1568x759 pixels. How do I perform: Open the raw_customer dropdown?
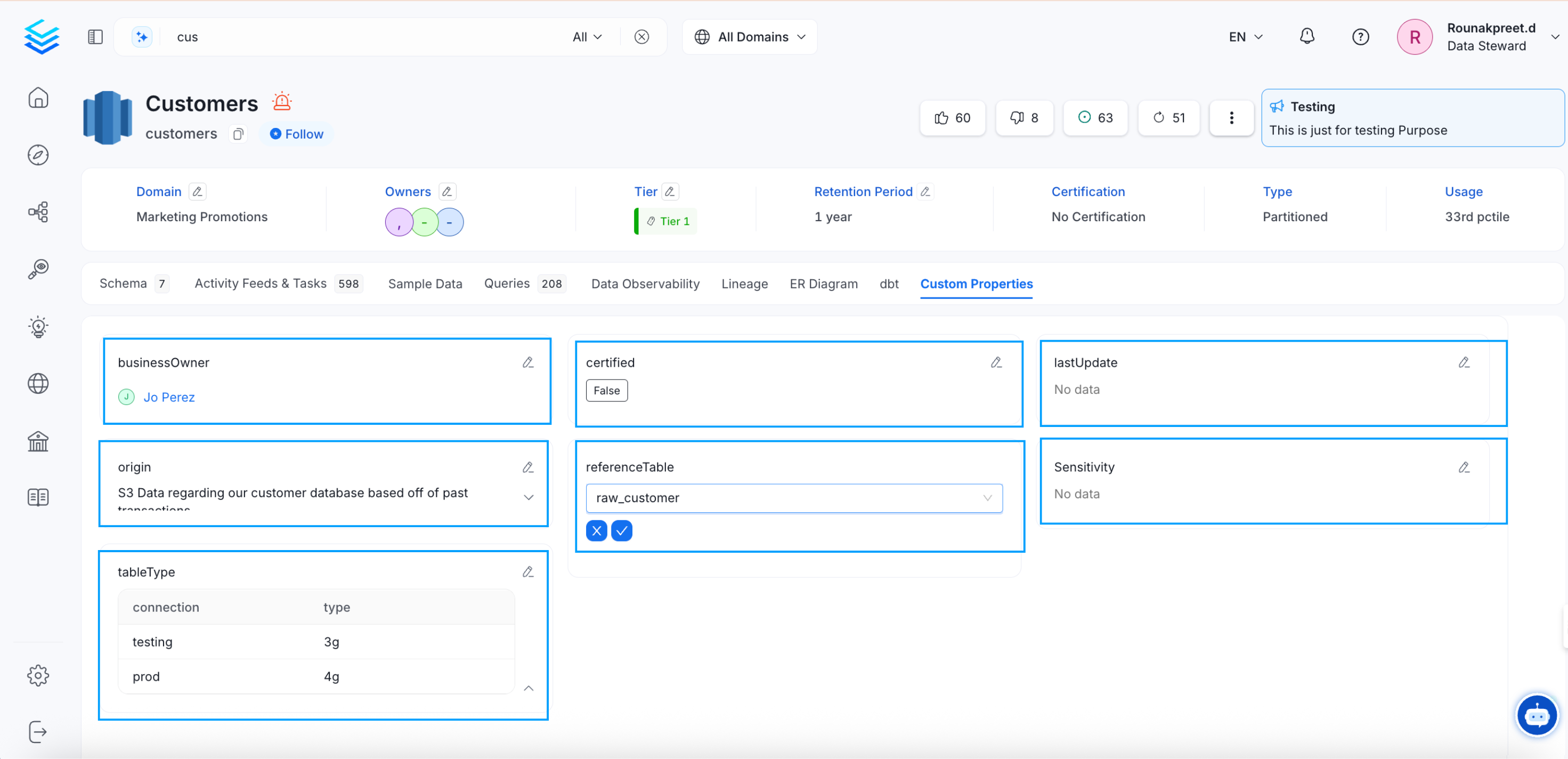(793, 498)
